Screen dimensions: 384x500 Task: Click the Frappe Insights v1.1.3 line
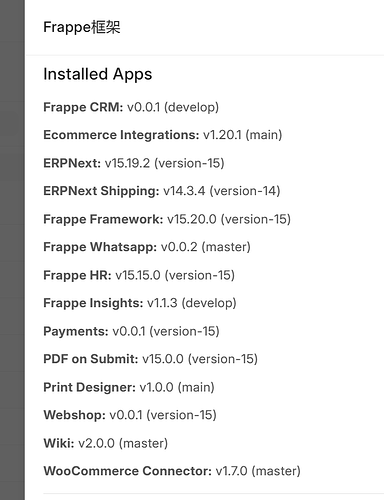click(140, 303)
